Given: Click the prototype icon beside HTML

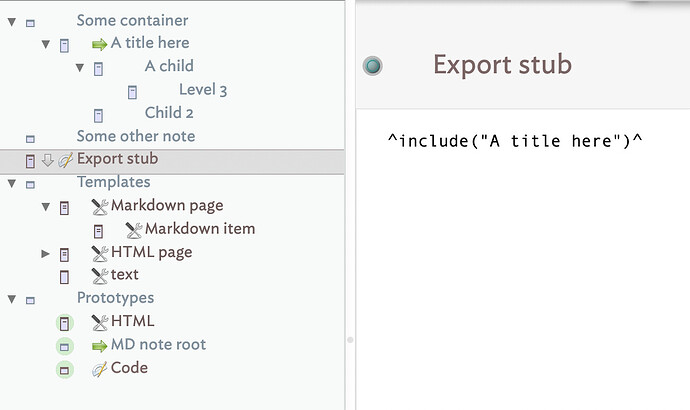Looking at the screenshot, I should click(x=65, y=323).
